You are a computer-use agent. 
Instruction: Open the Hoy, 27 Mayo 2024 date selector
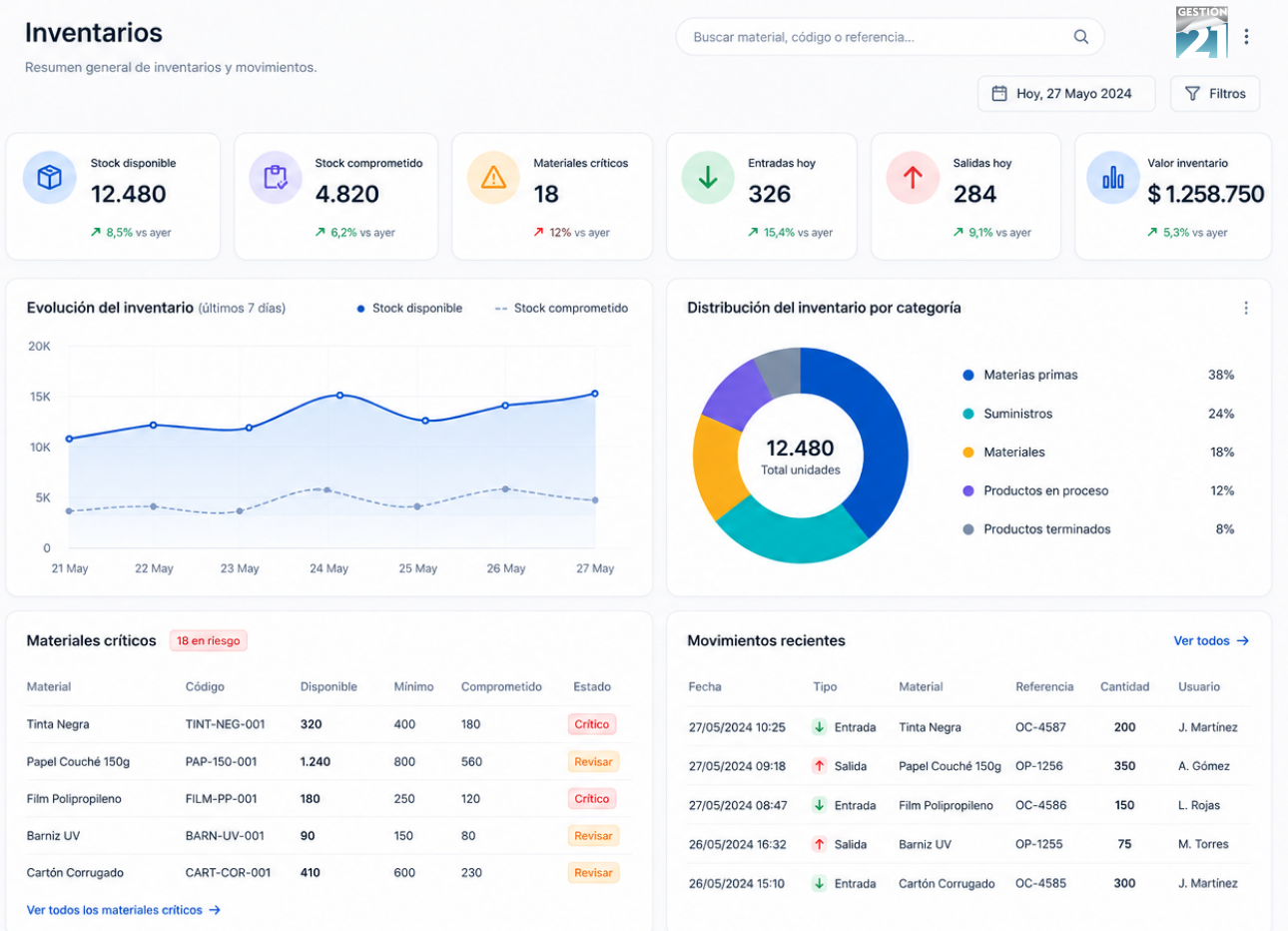1066,94
